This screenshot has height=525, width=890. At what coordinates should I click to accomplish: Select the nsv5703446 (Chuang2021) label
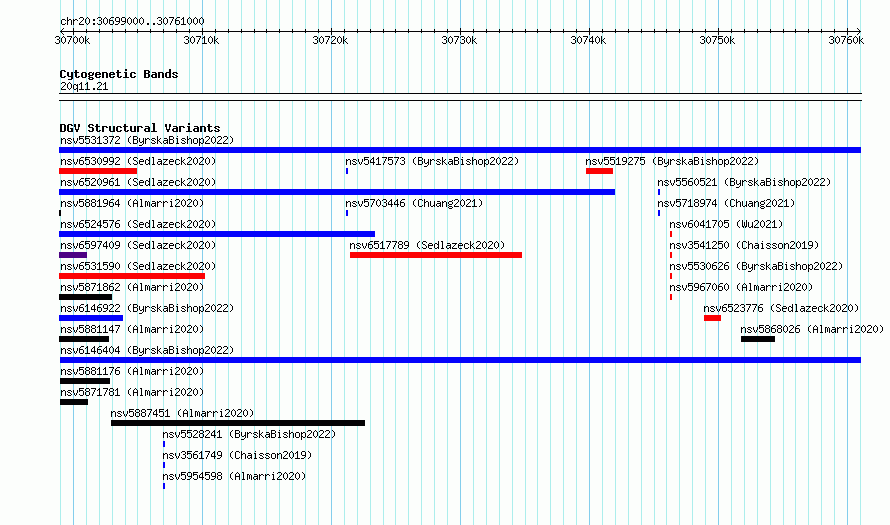pos(414,203)
